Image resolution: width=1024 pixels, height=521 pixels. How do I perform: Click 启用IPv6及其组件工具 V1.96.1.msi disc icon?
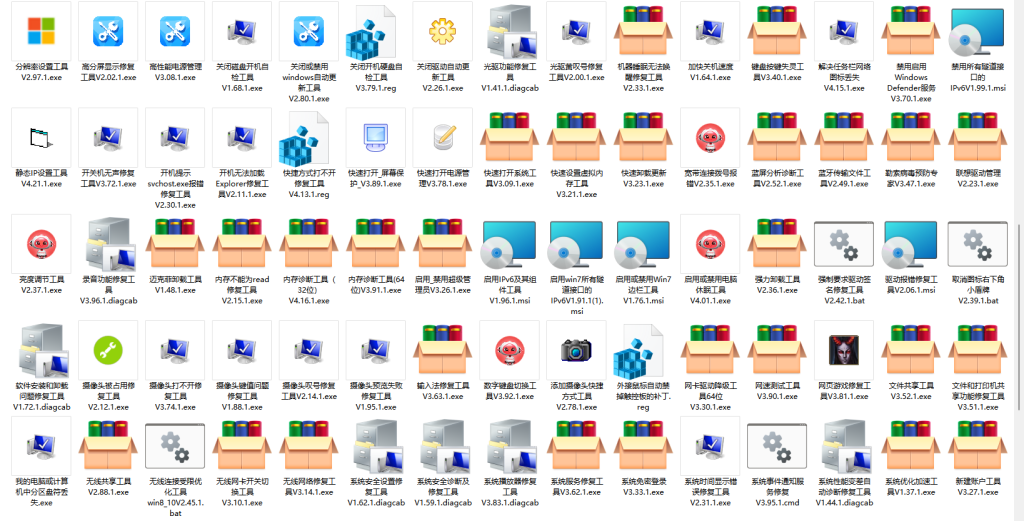pyautogui.click(x=510, y=243)
